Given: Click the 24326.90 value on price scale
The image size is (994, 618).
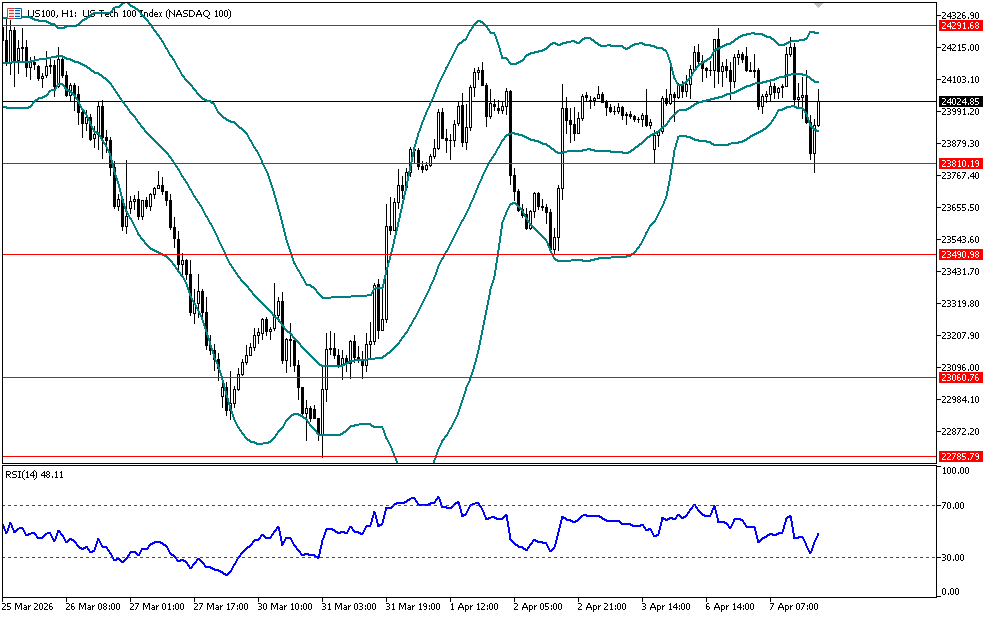Looking at the screenshot, I should [960, 15].
